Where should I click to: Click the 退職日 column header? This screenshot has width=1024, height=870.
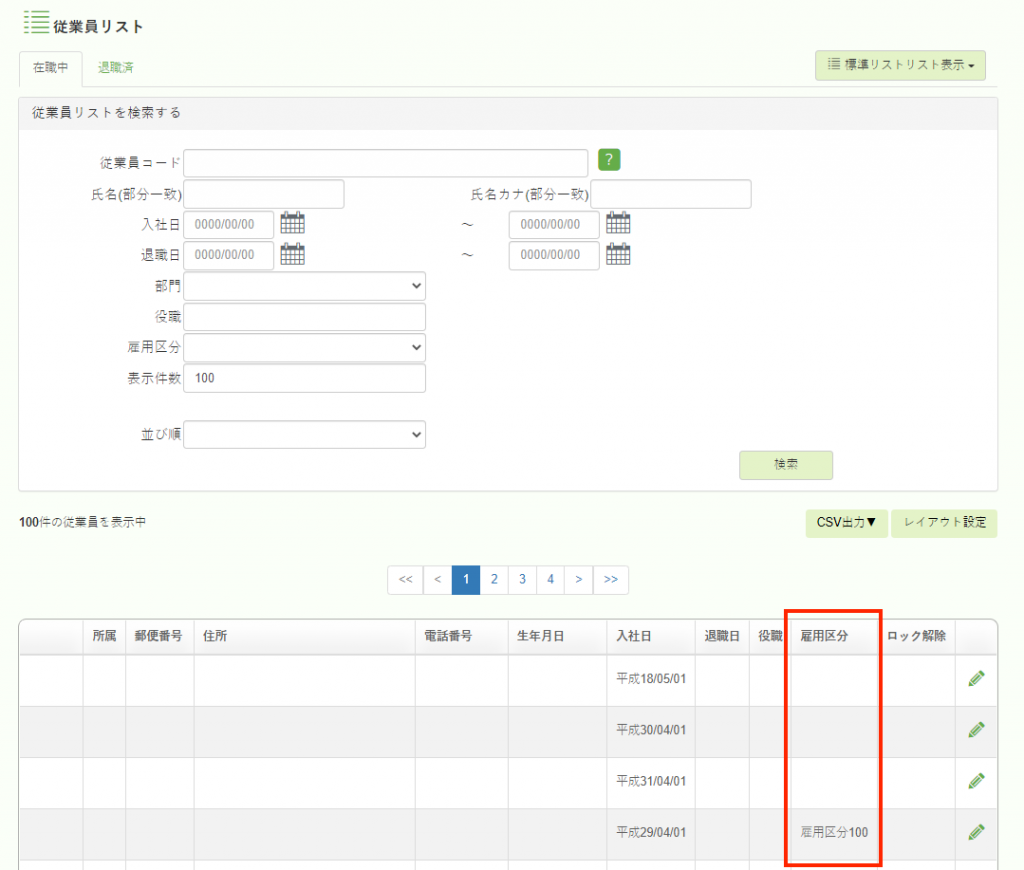(x=722, y=636)
